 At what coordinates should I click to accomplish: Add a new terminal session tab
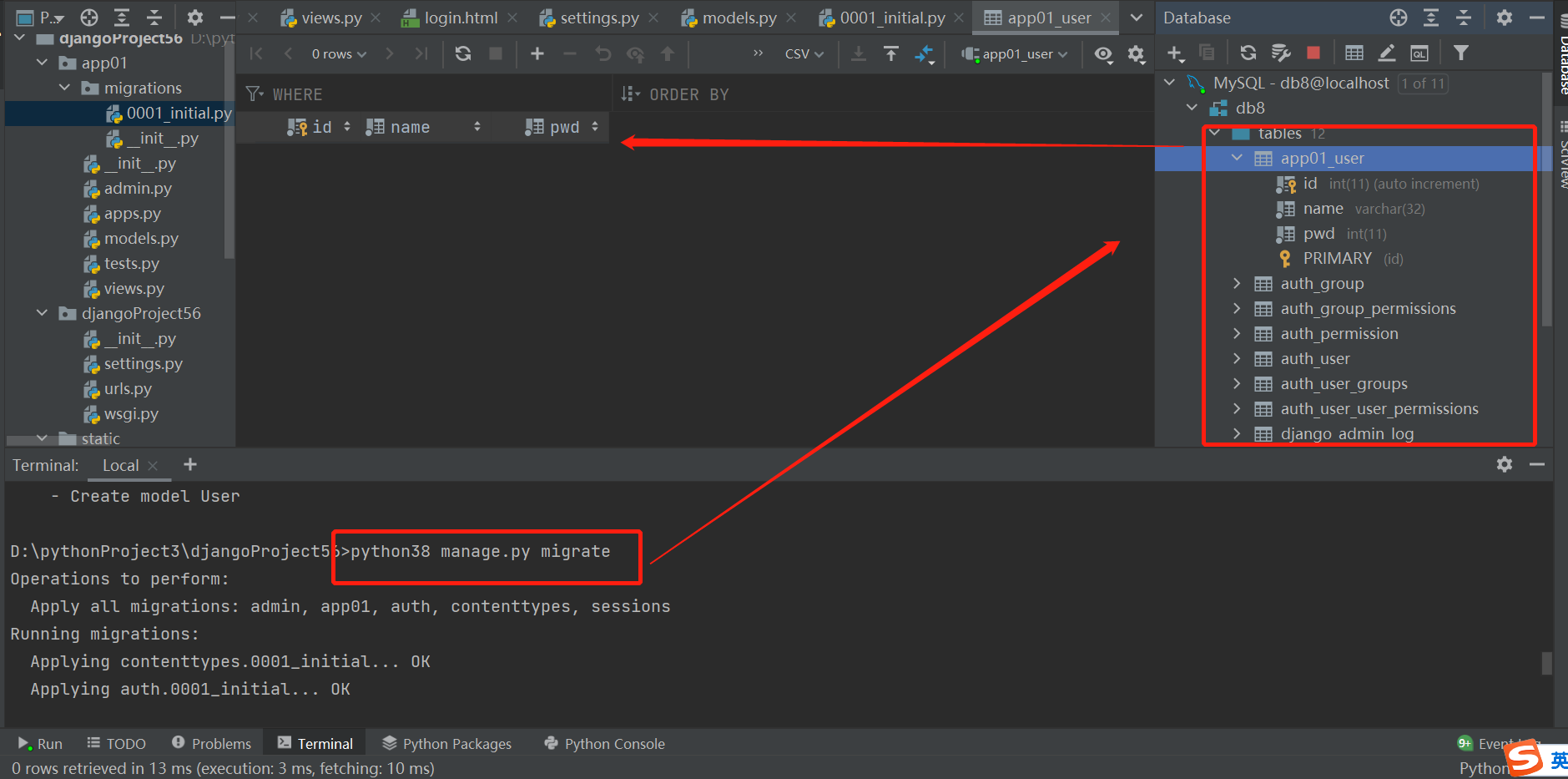click(x=190, y=464)
